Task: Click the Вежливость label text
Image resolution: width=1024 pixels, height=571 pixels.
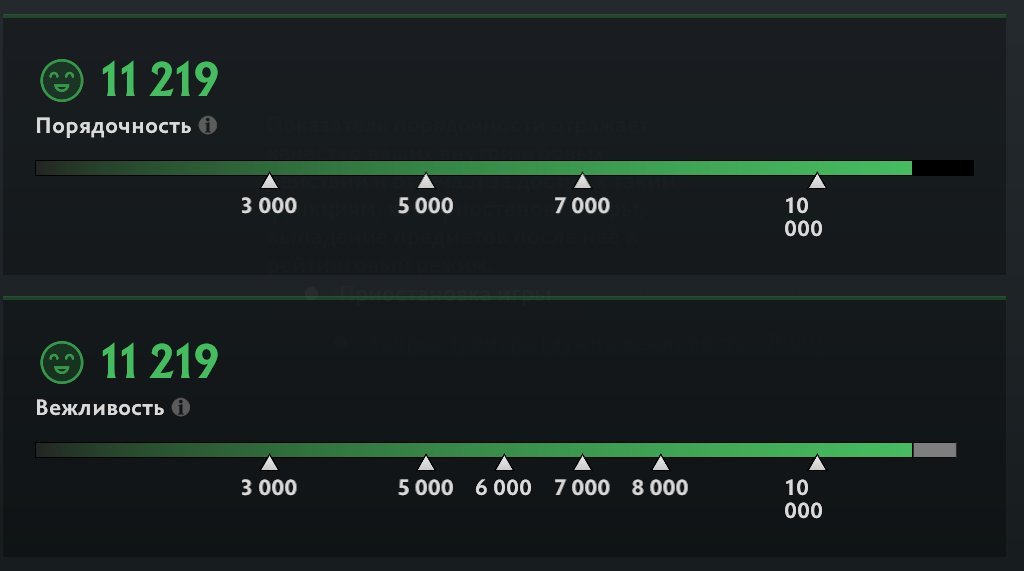Action: click(x=100, y=409)
